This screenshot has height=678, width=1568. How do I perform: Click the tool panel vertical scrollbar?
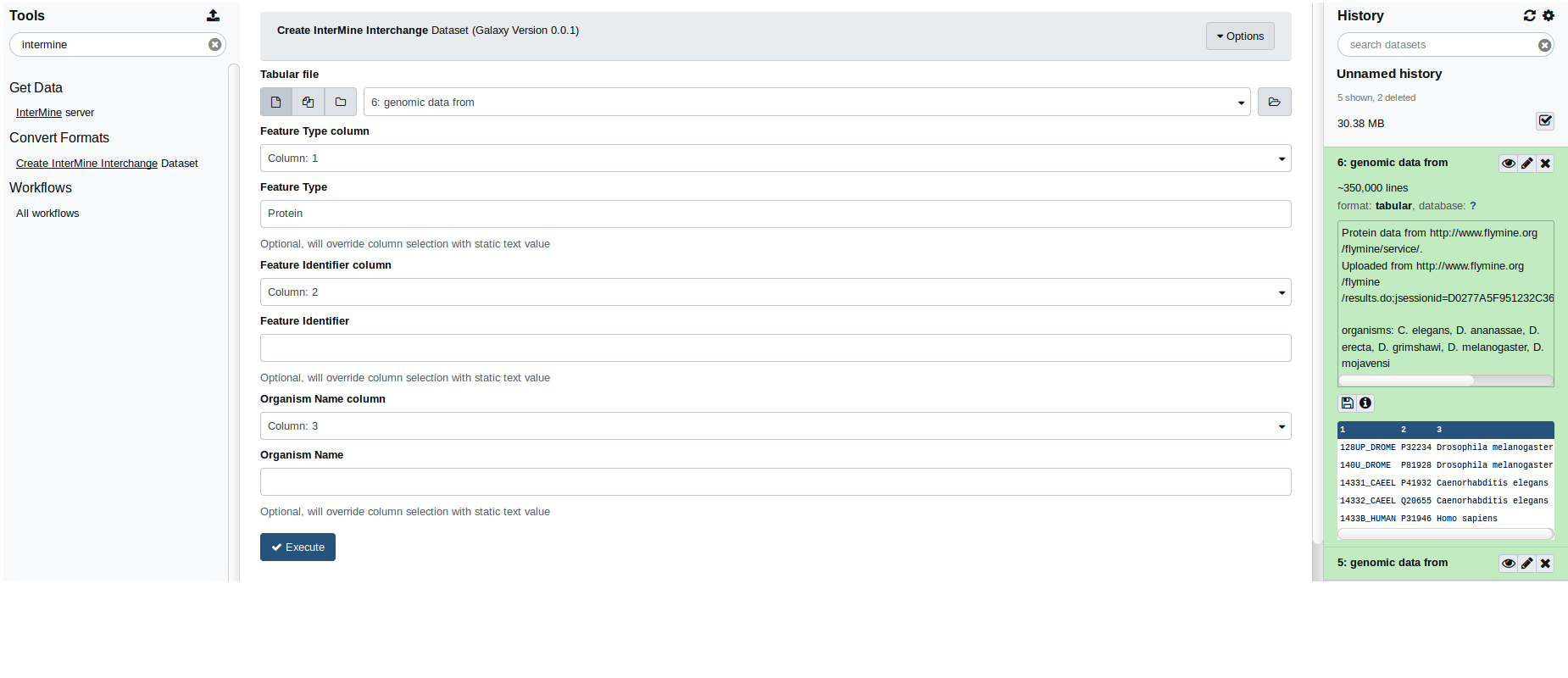point(234,322)
